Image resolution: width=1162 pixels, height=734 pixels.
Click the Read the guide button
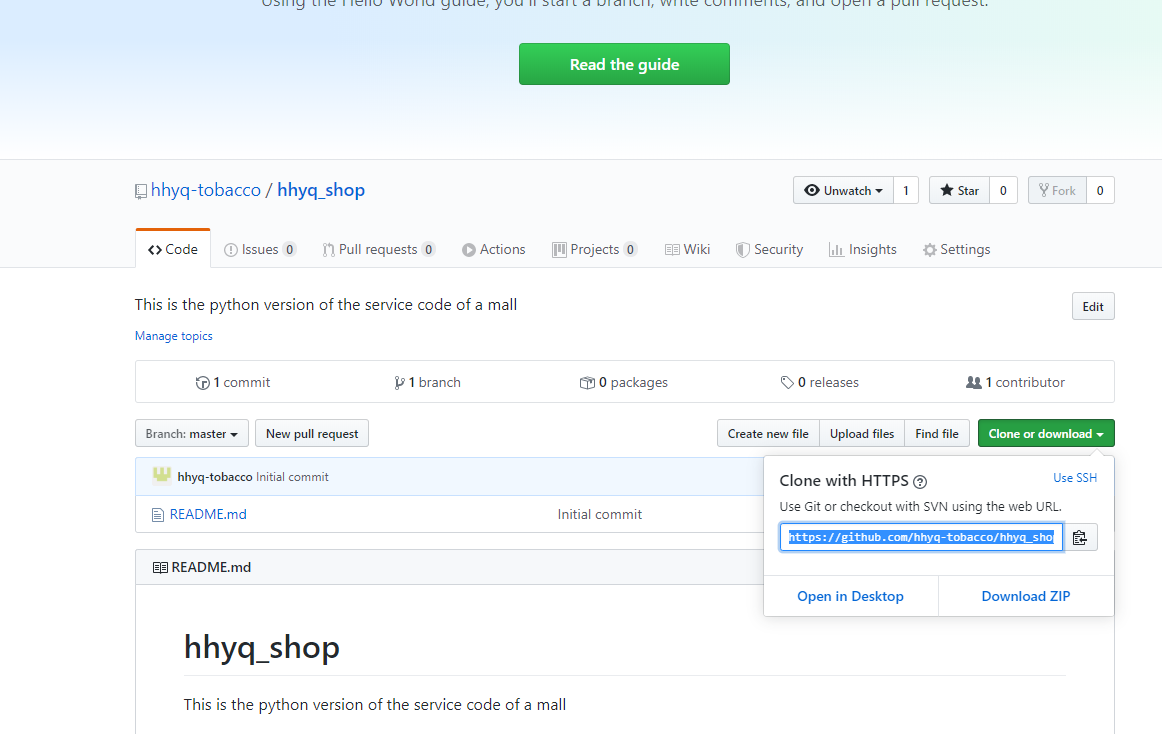(624, 64)
